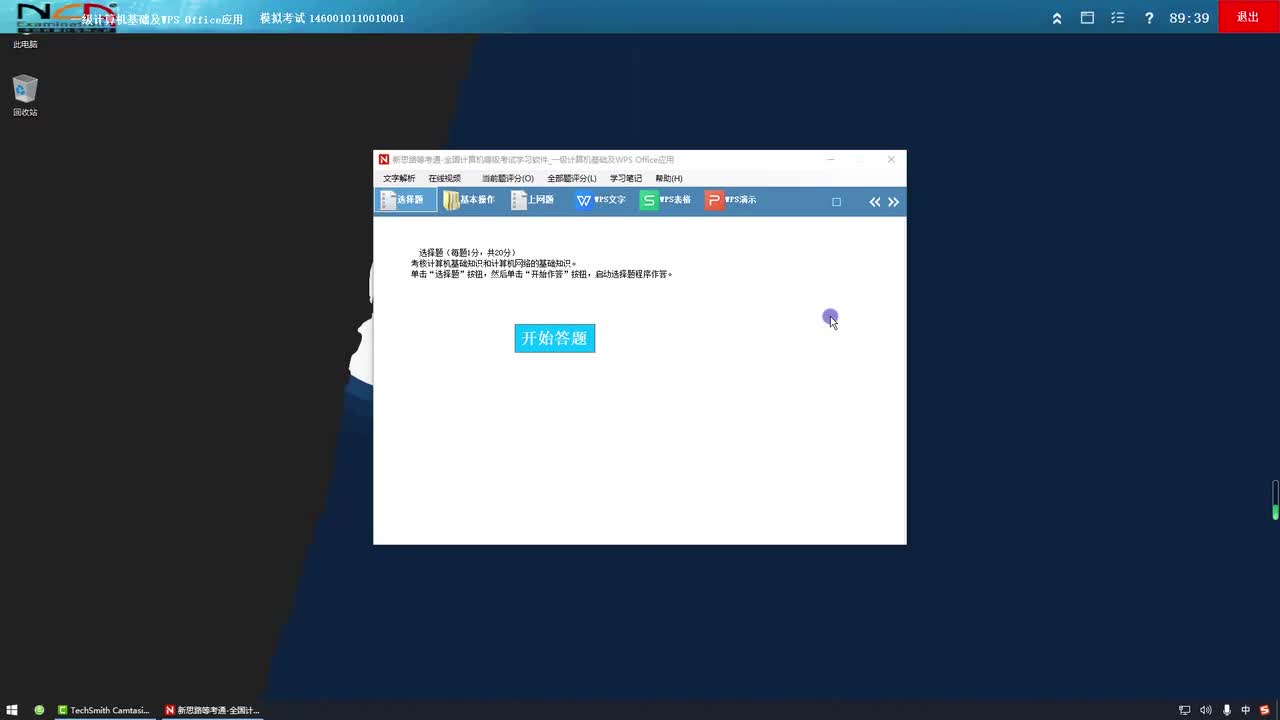Go to previous with double-left arrows
This screenshot has width=1280, height=720.
tap(875, 202)
